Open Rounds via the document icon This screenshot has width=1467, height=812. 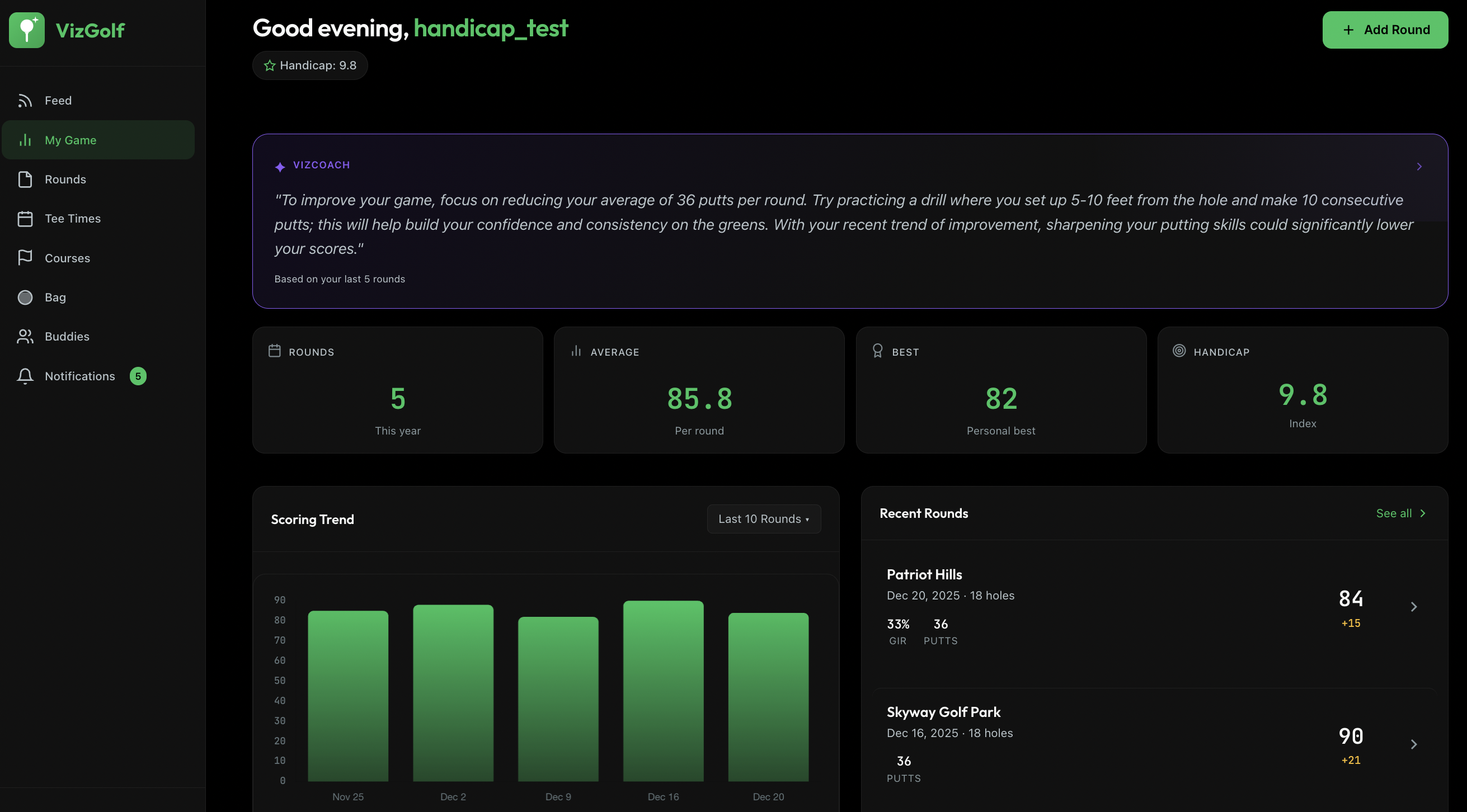click(25, 179)
